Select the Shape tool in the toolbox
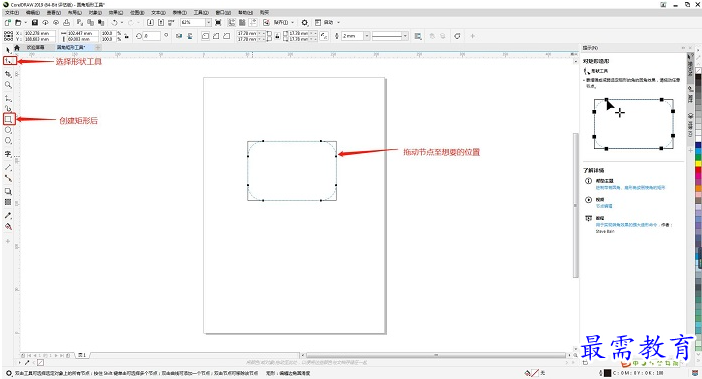 9,60
